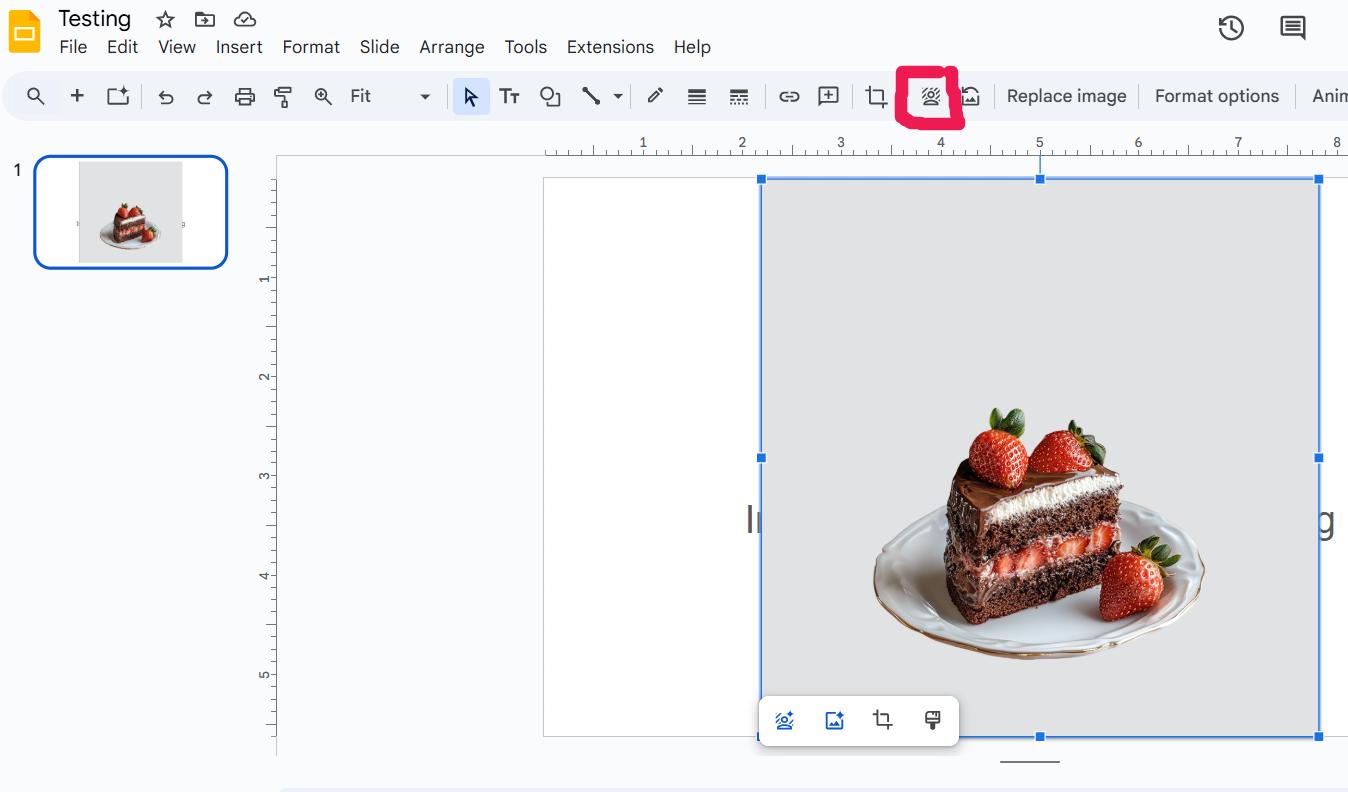Open the View menu
The image size is (1348, 792).
177,47
